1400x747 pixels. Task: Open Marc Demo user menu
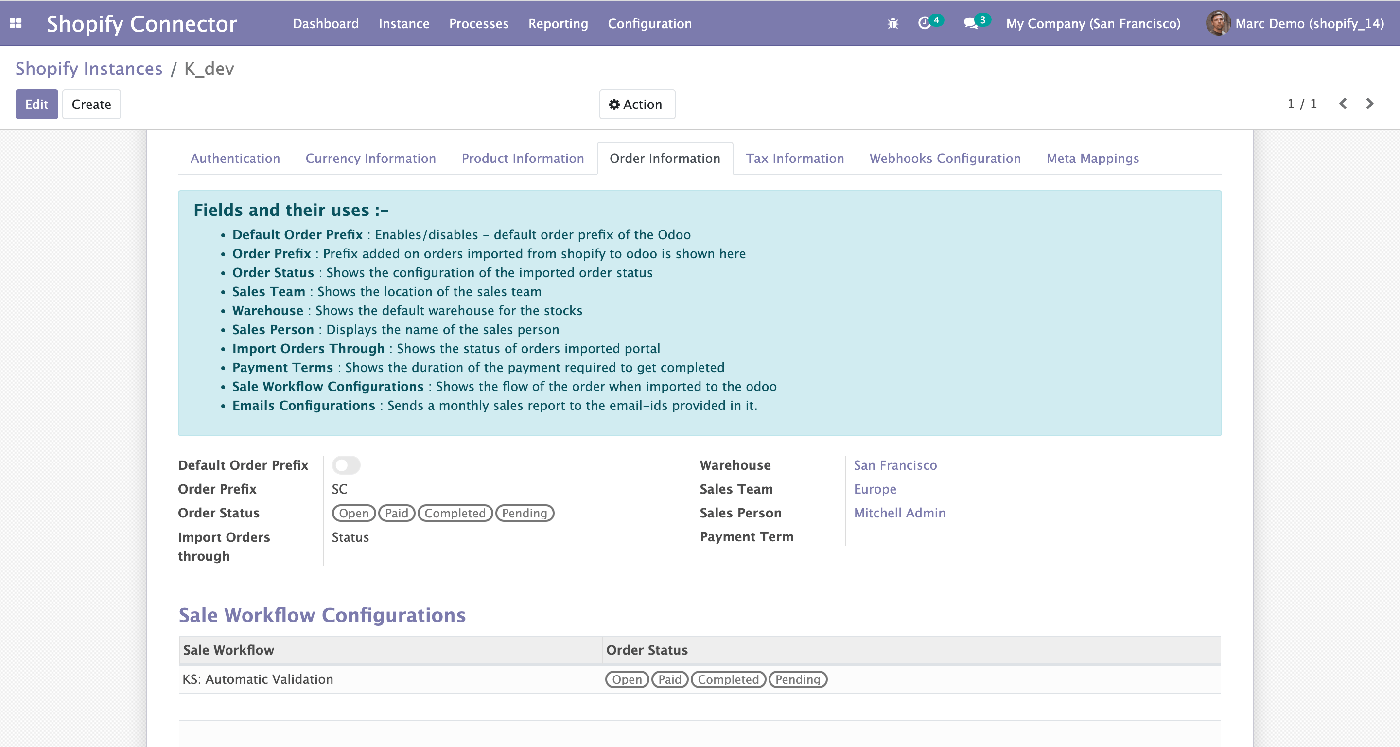[x=1295, y=23]
